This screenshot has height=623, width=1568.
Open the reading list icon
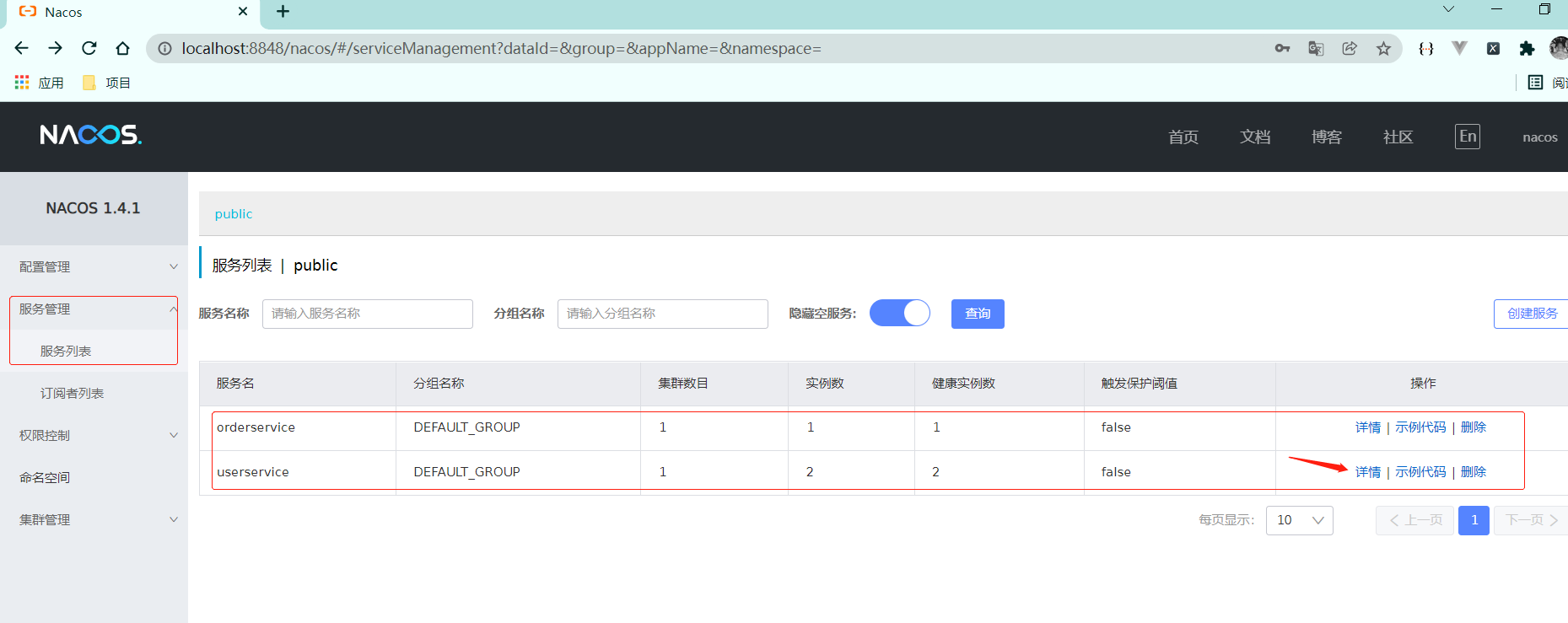(1535, 83)
